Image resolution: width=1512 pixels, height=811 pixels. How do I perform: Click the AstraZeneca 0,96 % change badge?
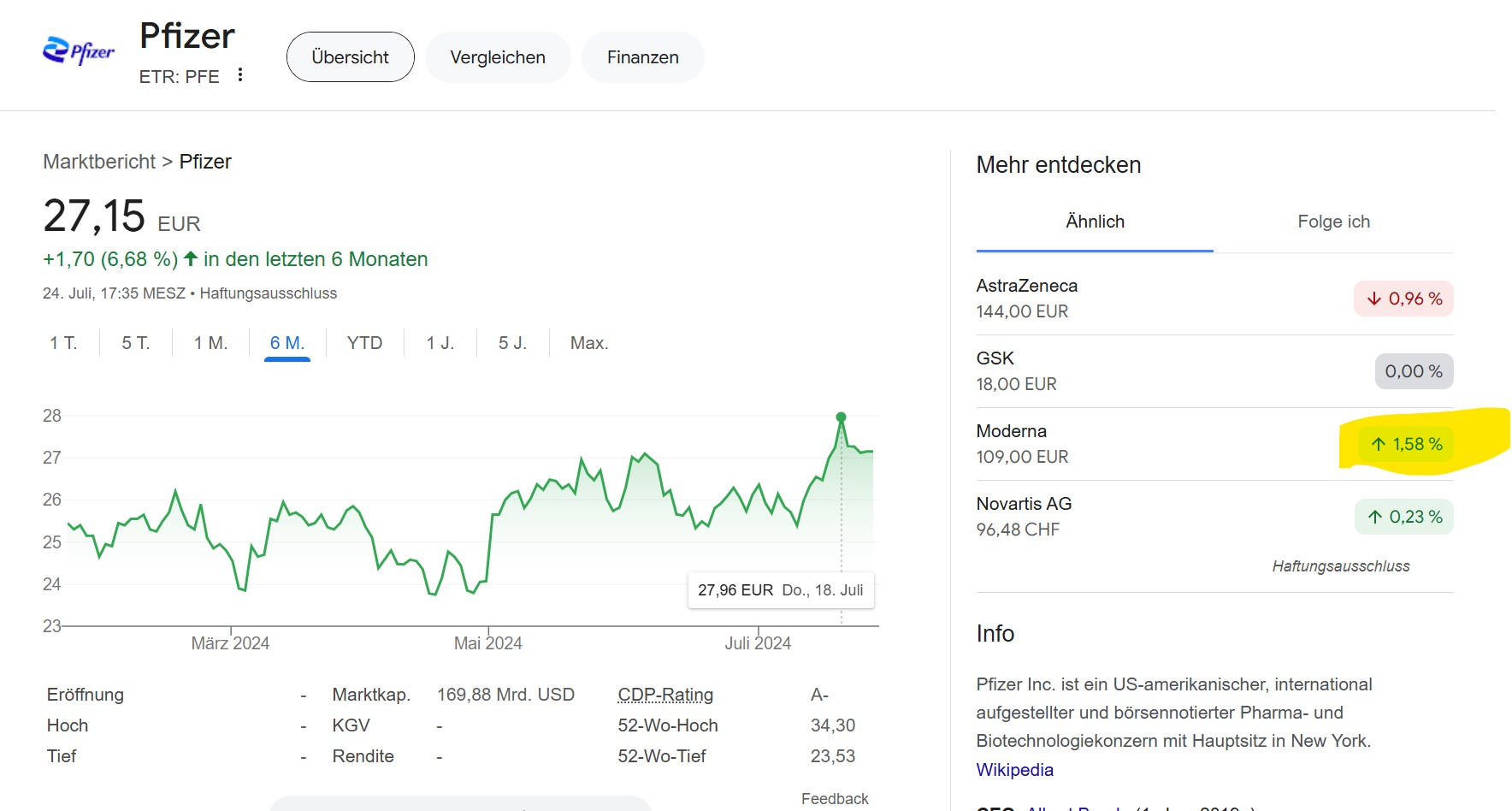point(1403,299)
